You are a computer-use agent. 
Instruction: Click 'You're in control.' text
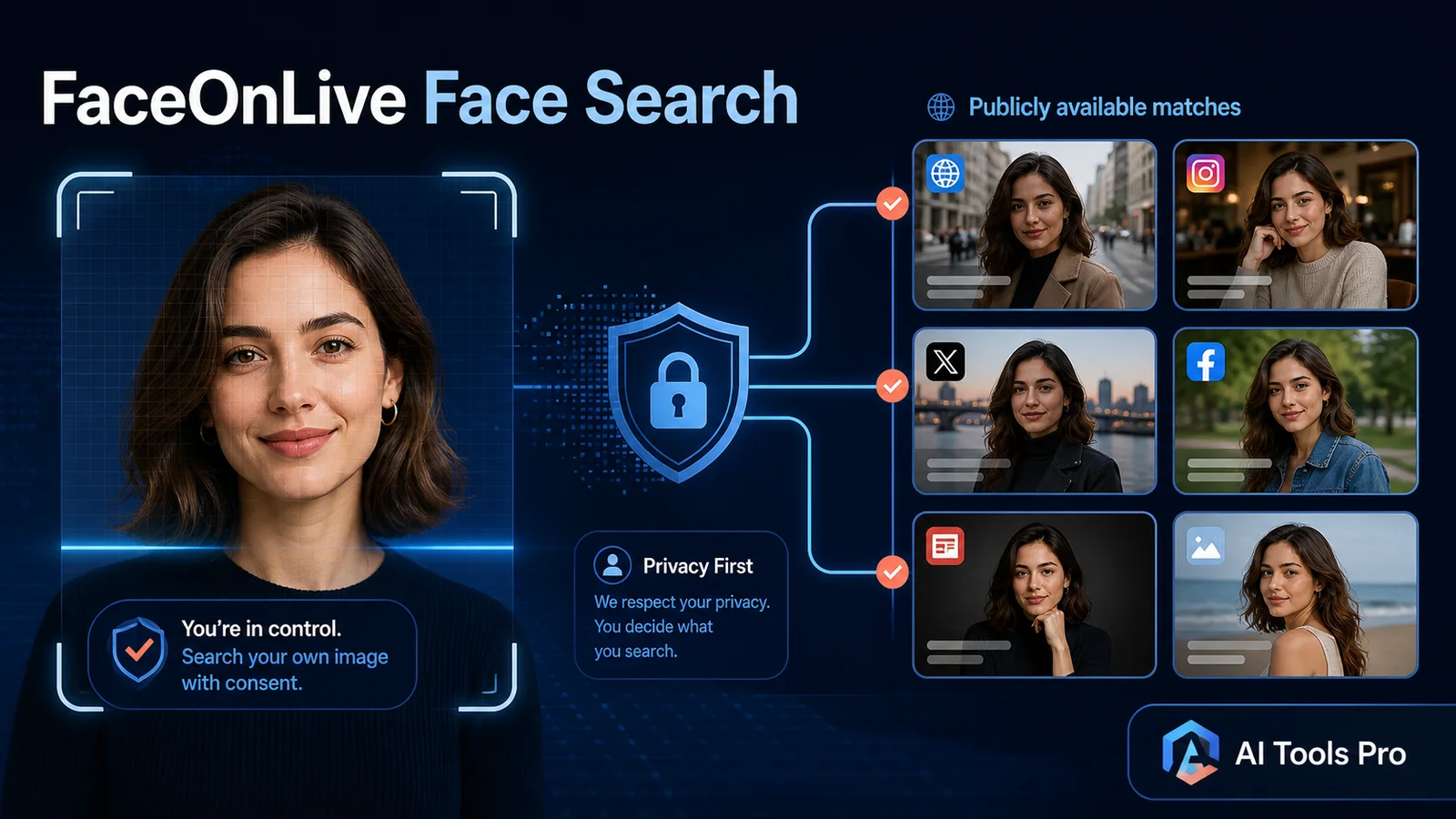coord(261,629)
